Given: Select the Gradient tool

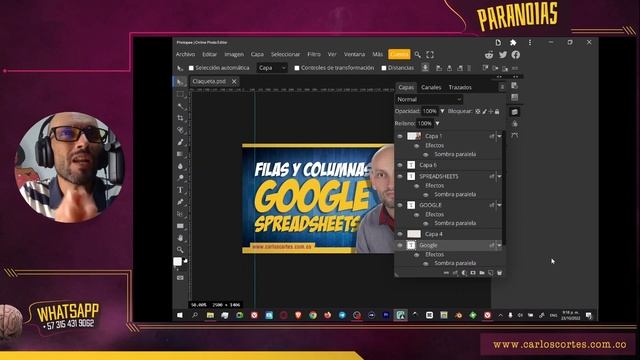Looking at the screenshot, I should (180, 154).
